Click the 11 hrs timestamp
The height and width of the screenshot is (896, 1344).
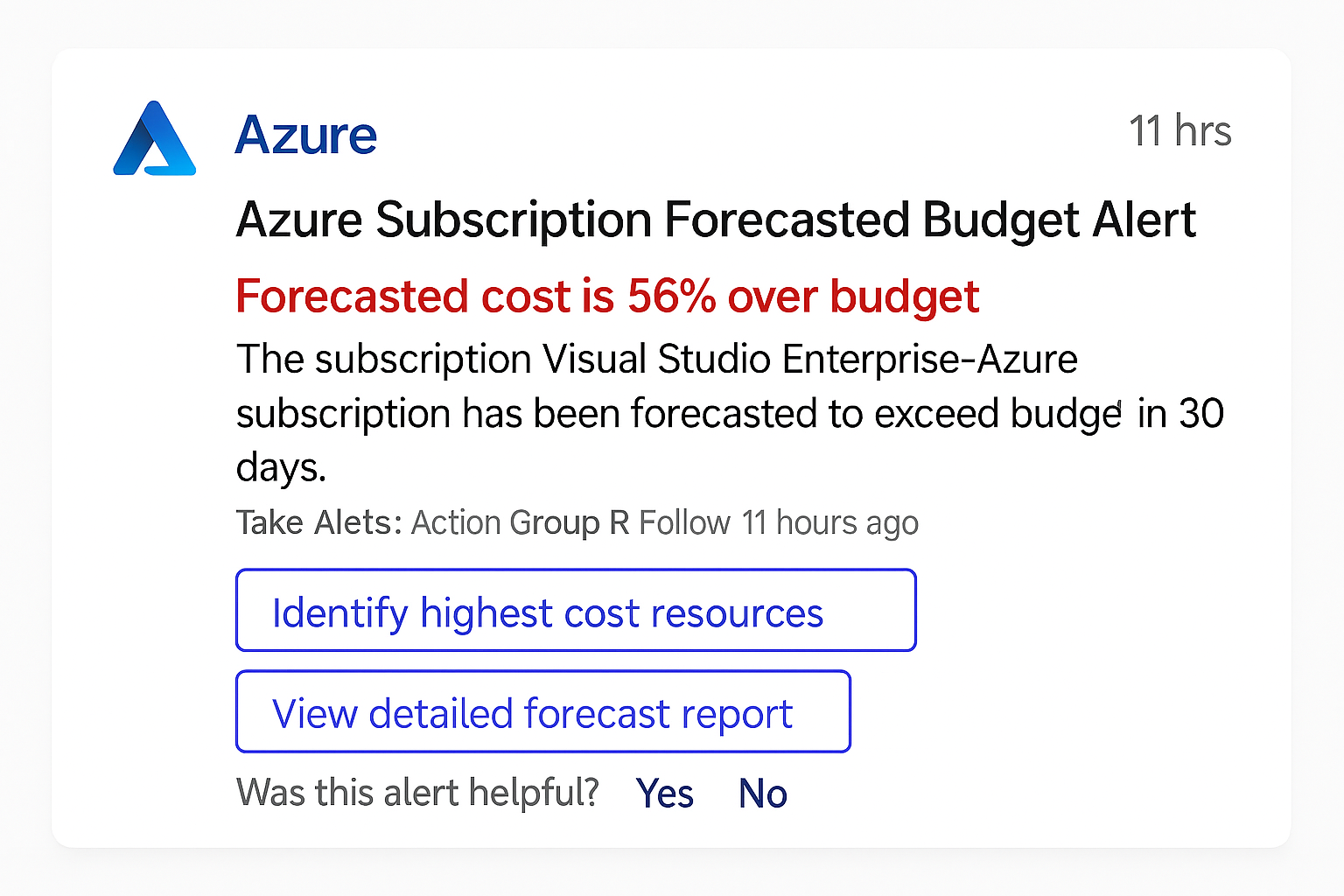pos(1179,131)
